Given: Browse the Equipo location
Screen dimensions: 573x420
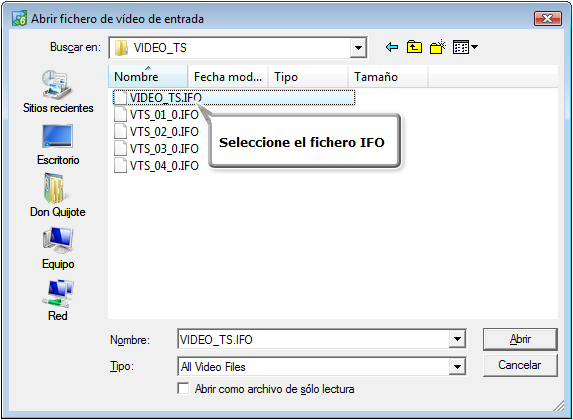Looking at the screenshot, I should 58,248.
